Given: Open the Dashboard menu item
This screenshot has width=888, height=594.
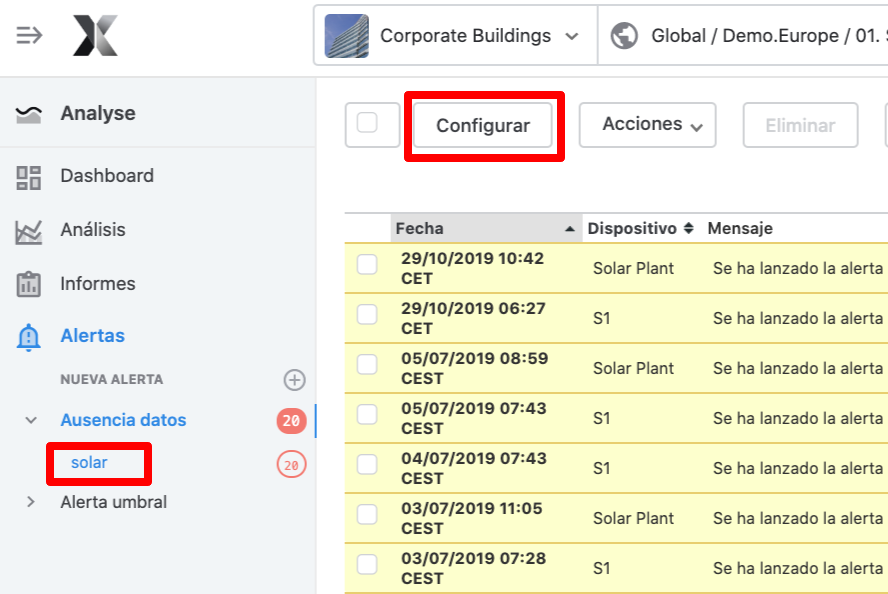Looking at the screenshot, I should [107, 176].
